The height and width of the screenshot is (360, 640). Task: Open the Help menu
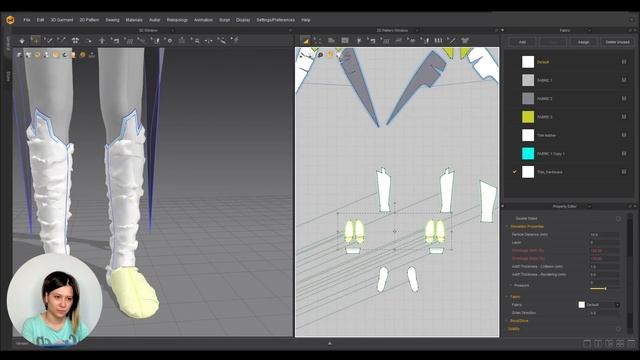click(306, 20)
